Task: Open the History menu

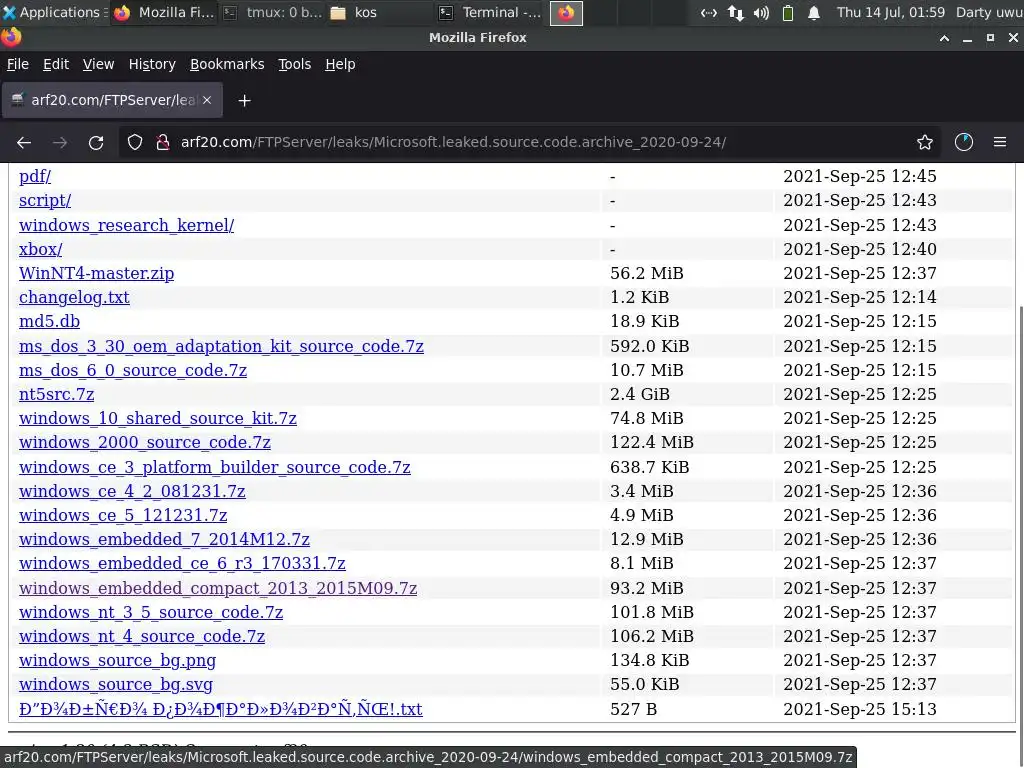Action: click(x=152, y=64)
